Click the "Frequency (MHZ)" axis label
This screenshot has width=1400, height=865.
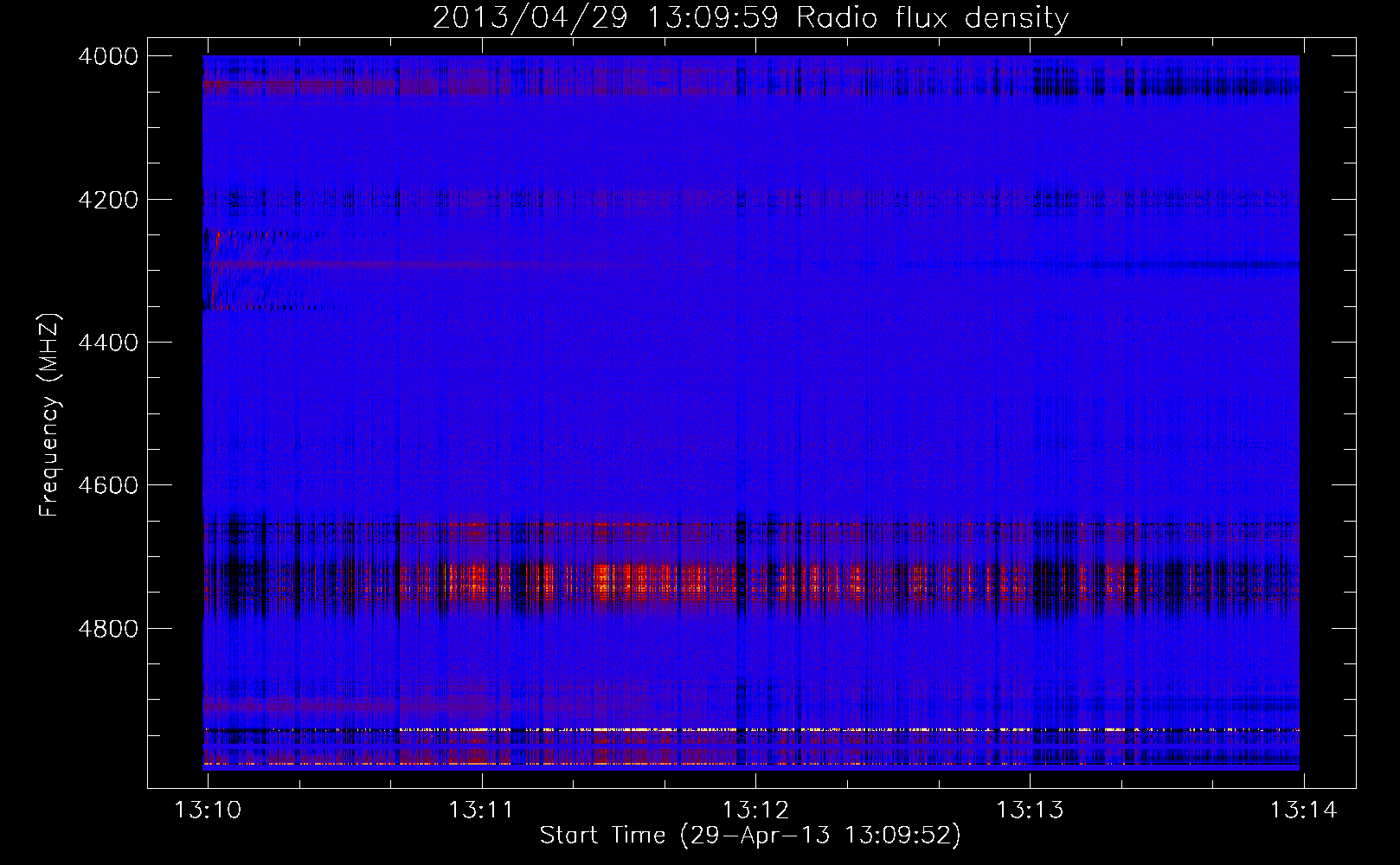[x=49, y=414]
